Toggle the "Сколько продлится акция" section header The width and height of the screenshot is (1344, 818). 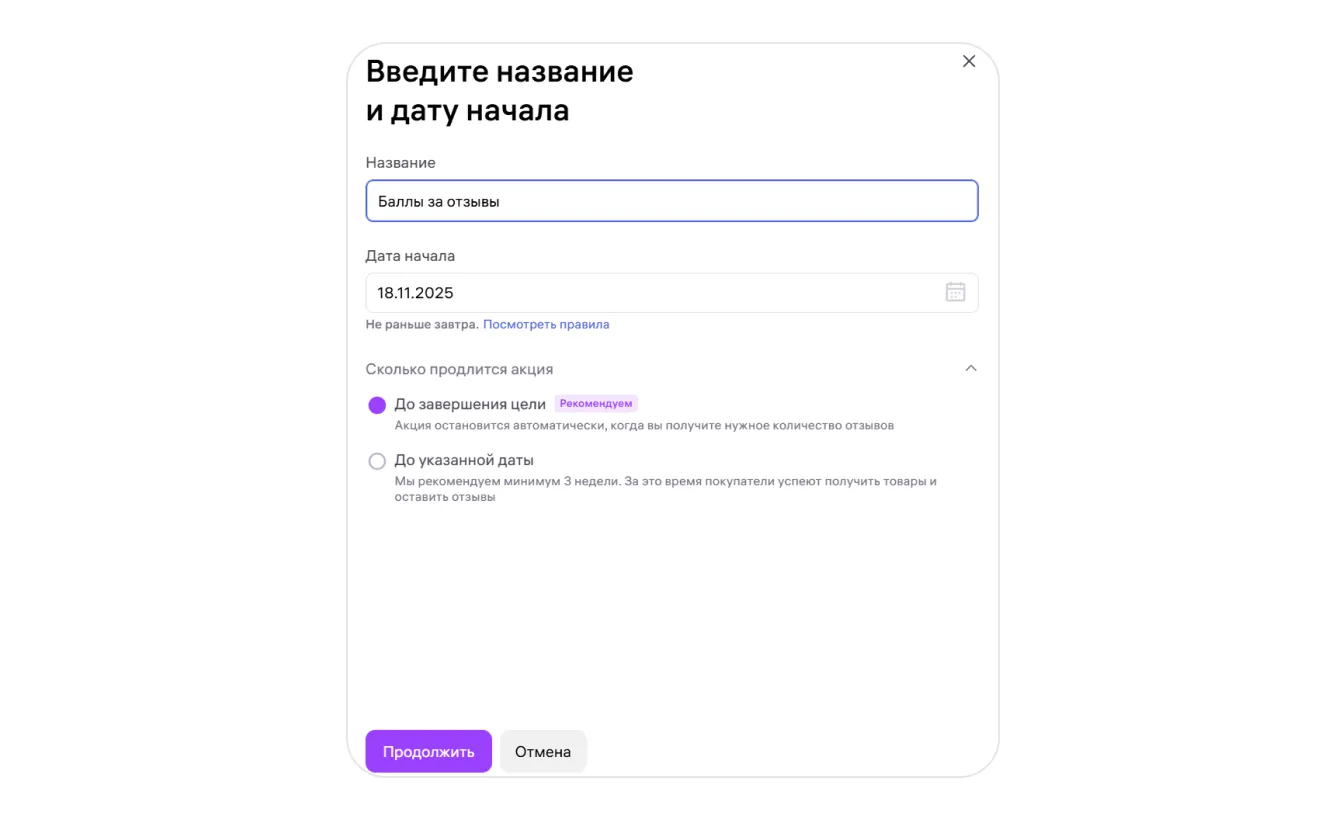point(459,369)
